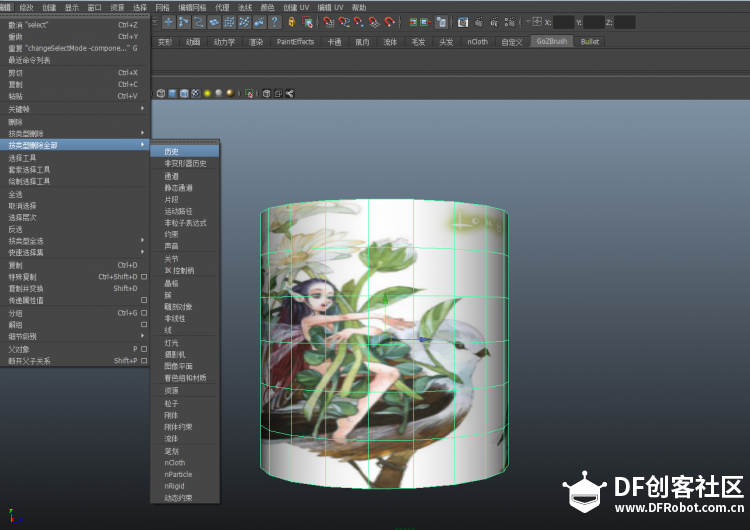This screenshot has width=750, height=530.
Task: Click the yellow use-all-lights sphere icon
Action: click(x=207, y=93)
